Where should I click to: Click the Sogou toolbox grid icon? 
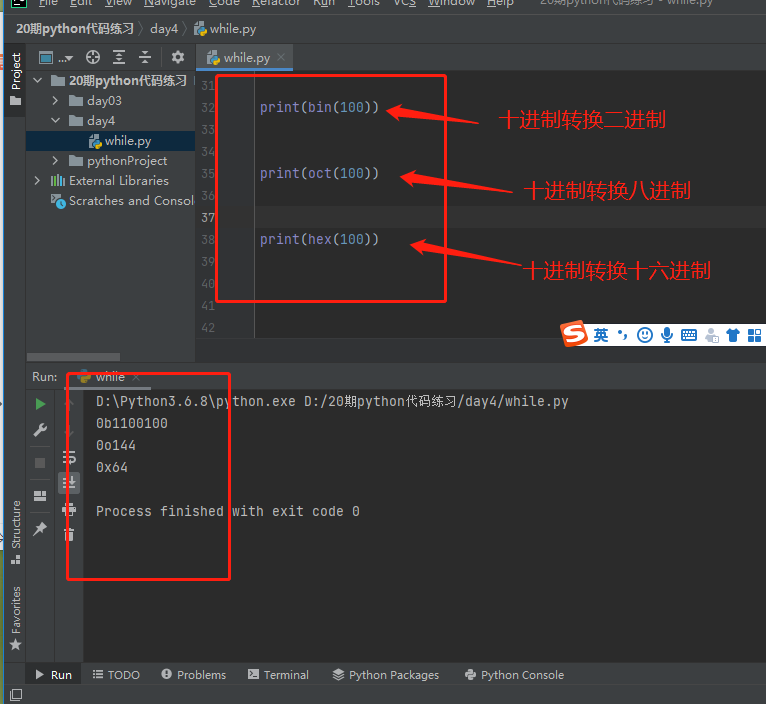pos(754,335)
